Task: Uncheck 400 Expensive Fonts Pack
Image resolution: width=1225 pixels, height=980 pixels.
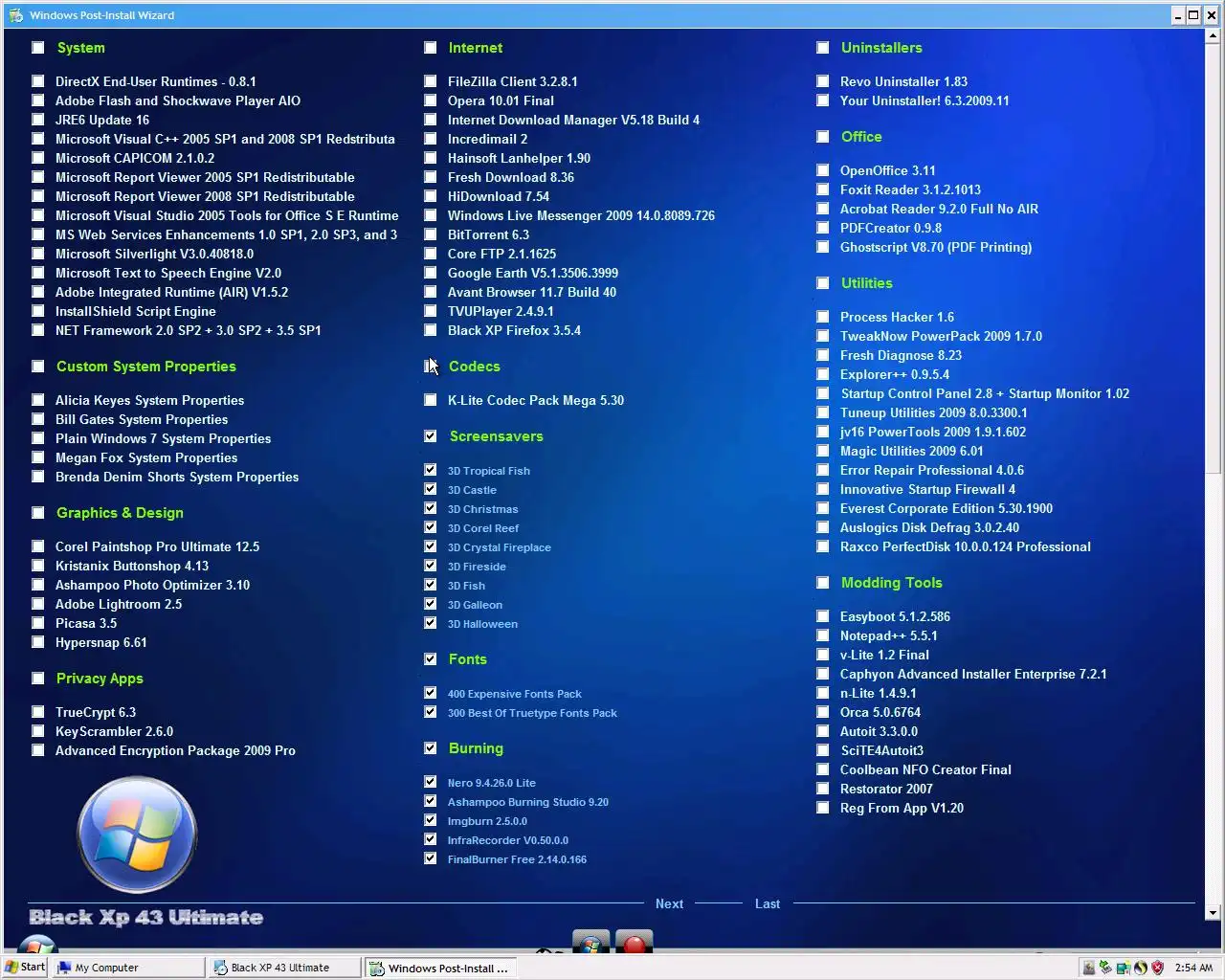Action: 431,693
